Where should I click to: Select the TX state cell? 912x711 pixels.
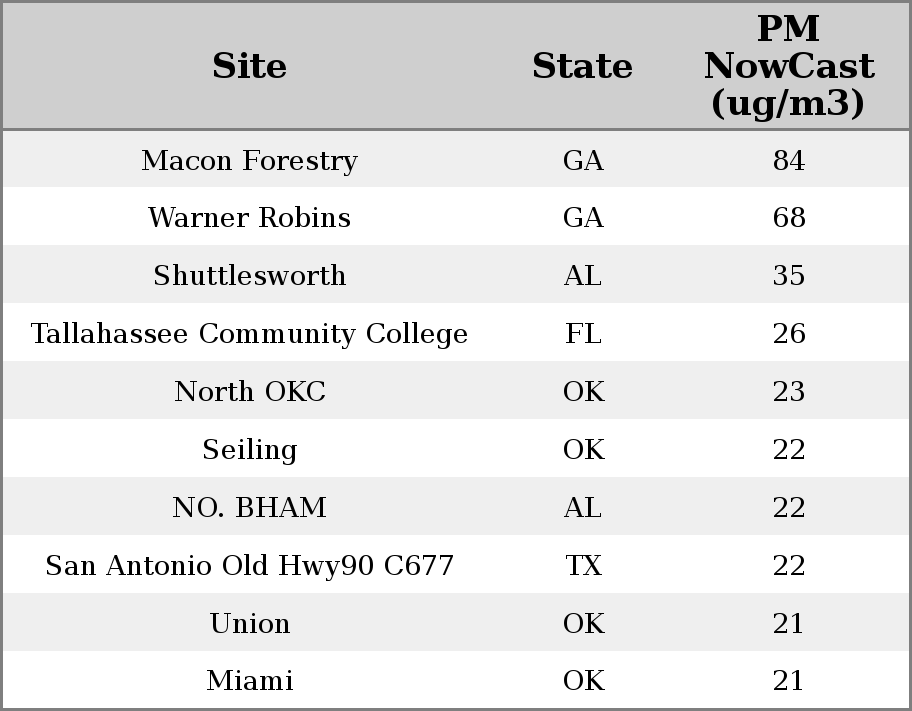pos(582,566)
